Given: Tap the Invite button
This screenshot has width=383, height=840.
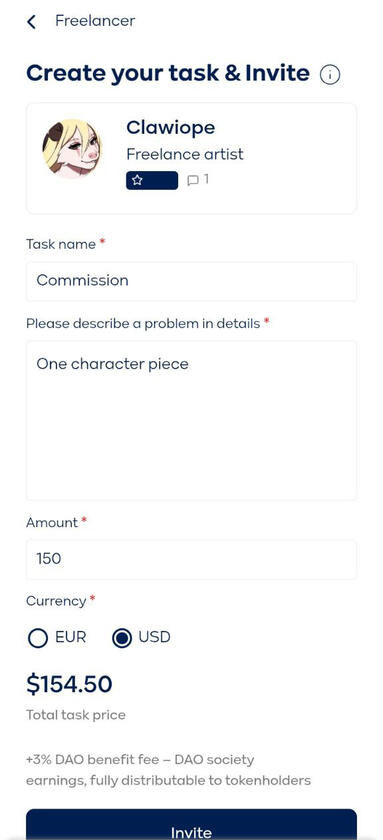Looking at the screenshot, I should [191, 824].
